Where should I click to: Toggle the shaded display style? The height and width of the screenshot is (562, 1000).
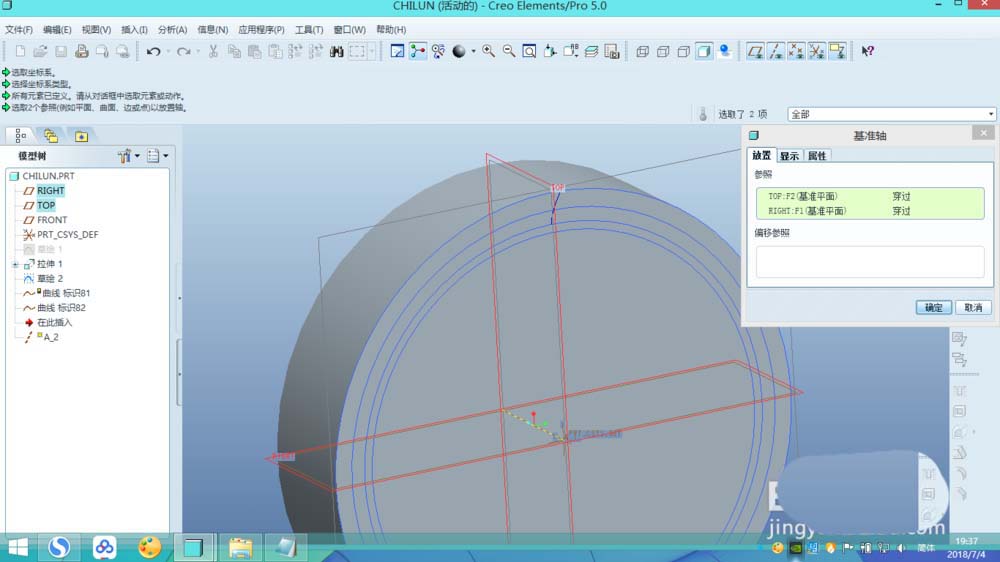click(x=703, y=51)
